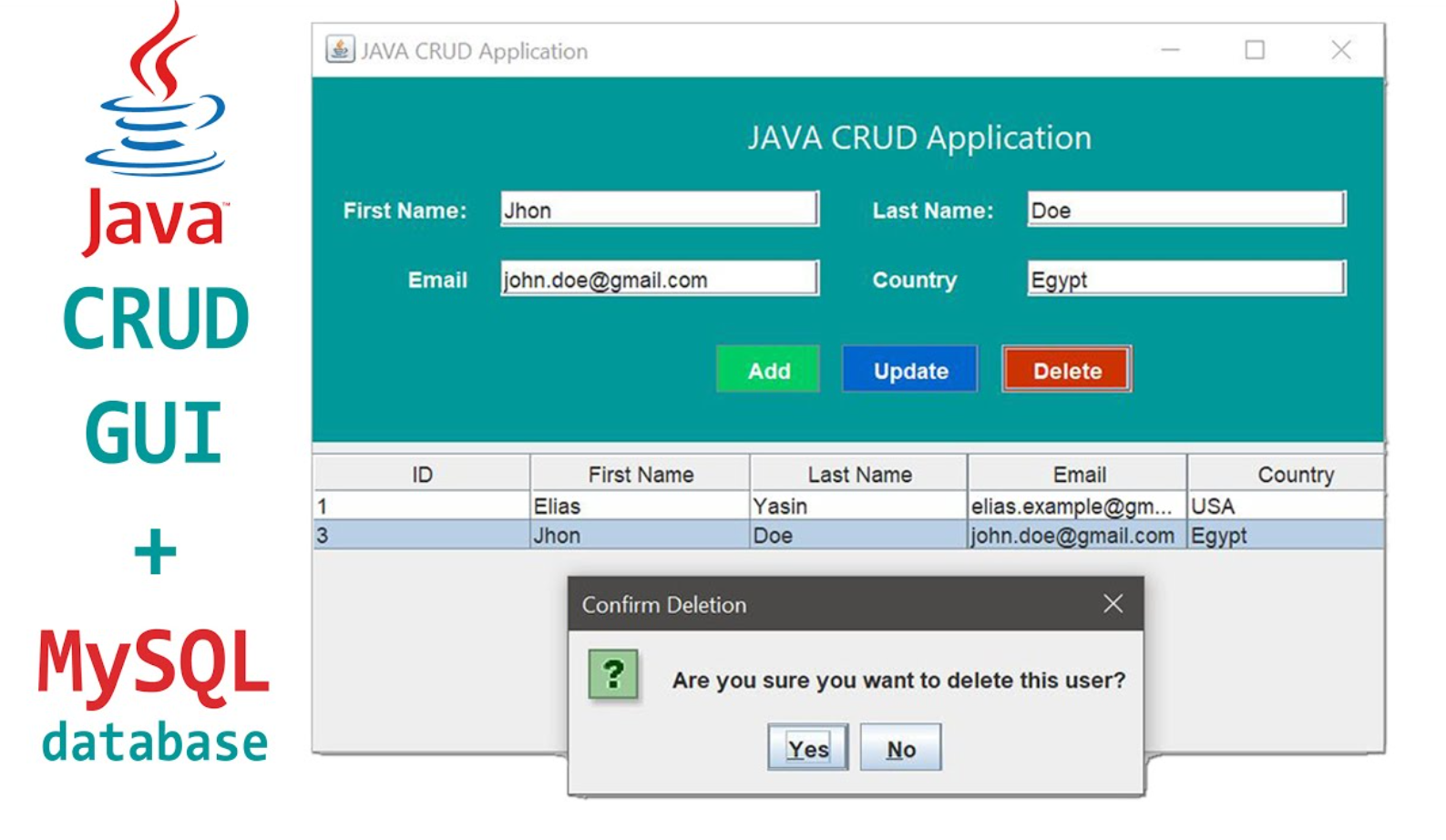Screen dimensions: 1446x840
Task: Select the cell 'elias.example@gm...'
Action: click(1079, 506)
